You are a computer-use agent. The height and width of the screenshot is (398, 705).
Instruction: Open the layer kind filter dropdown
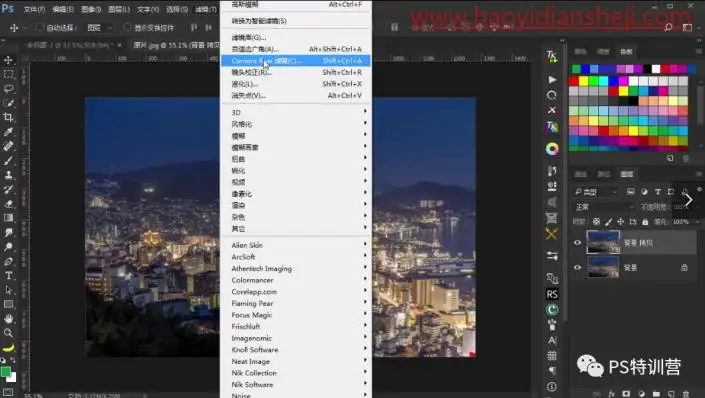(596, 192)
